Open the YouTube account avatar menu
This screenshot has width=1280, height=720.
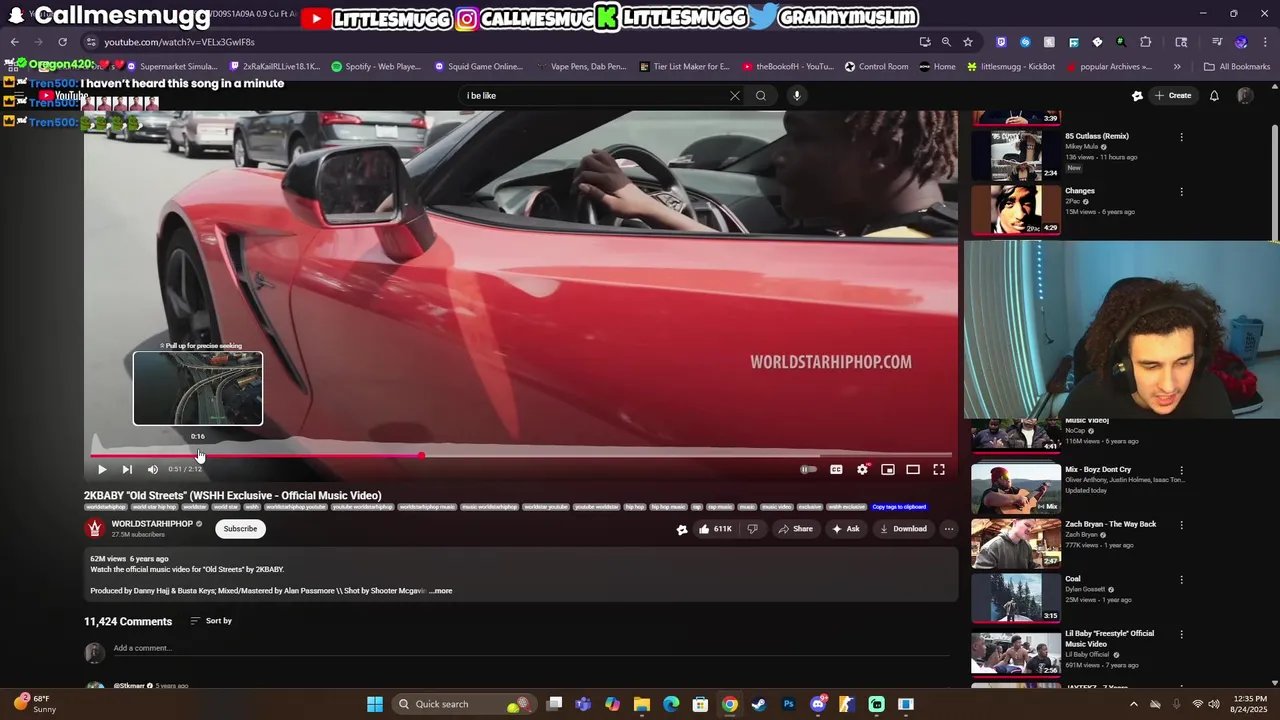(1245, 96)
